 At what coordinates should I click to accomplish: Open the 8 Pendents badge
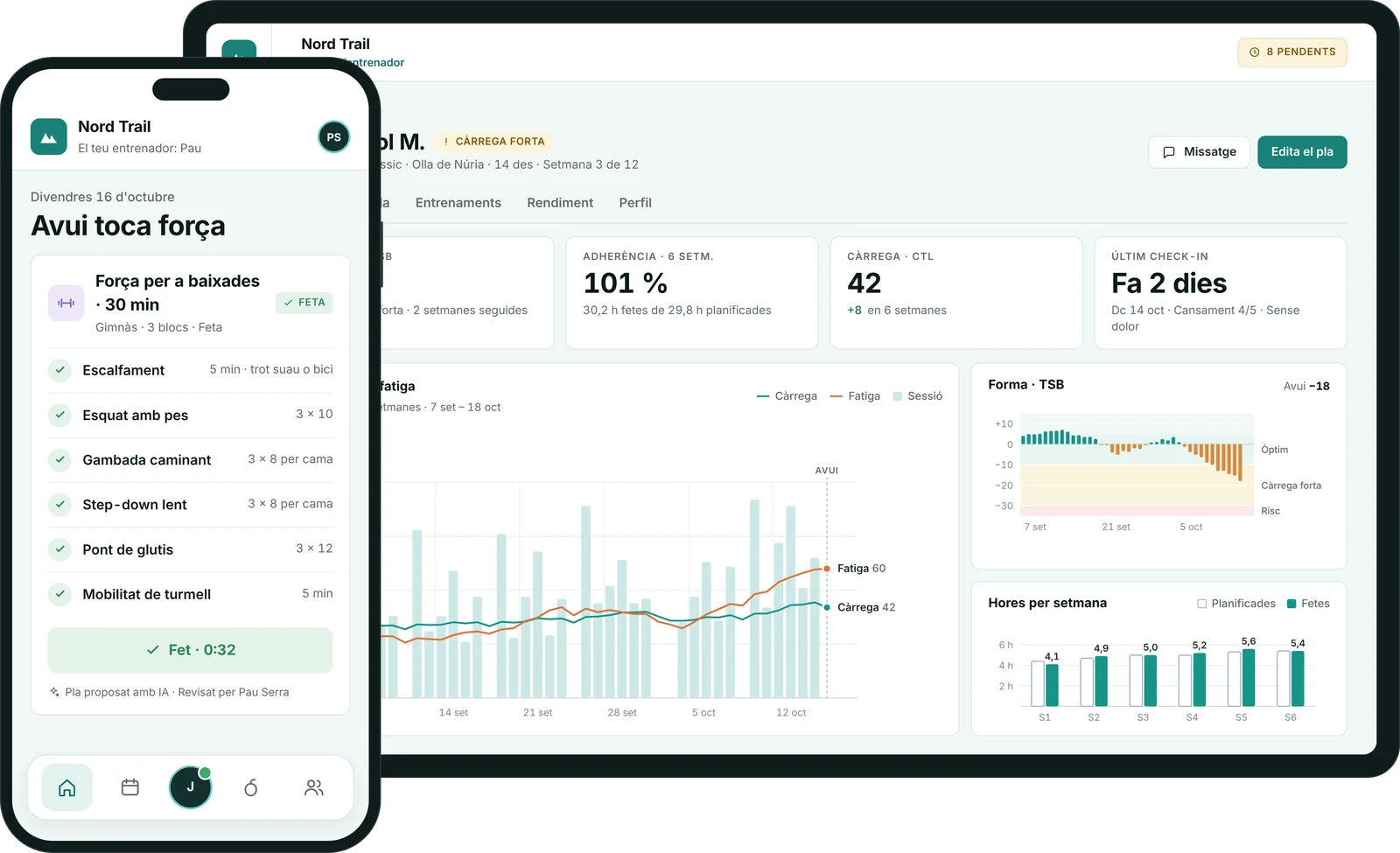(1292, 52)
